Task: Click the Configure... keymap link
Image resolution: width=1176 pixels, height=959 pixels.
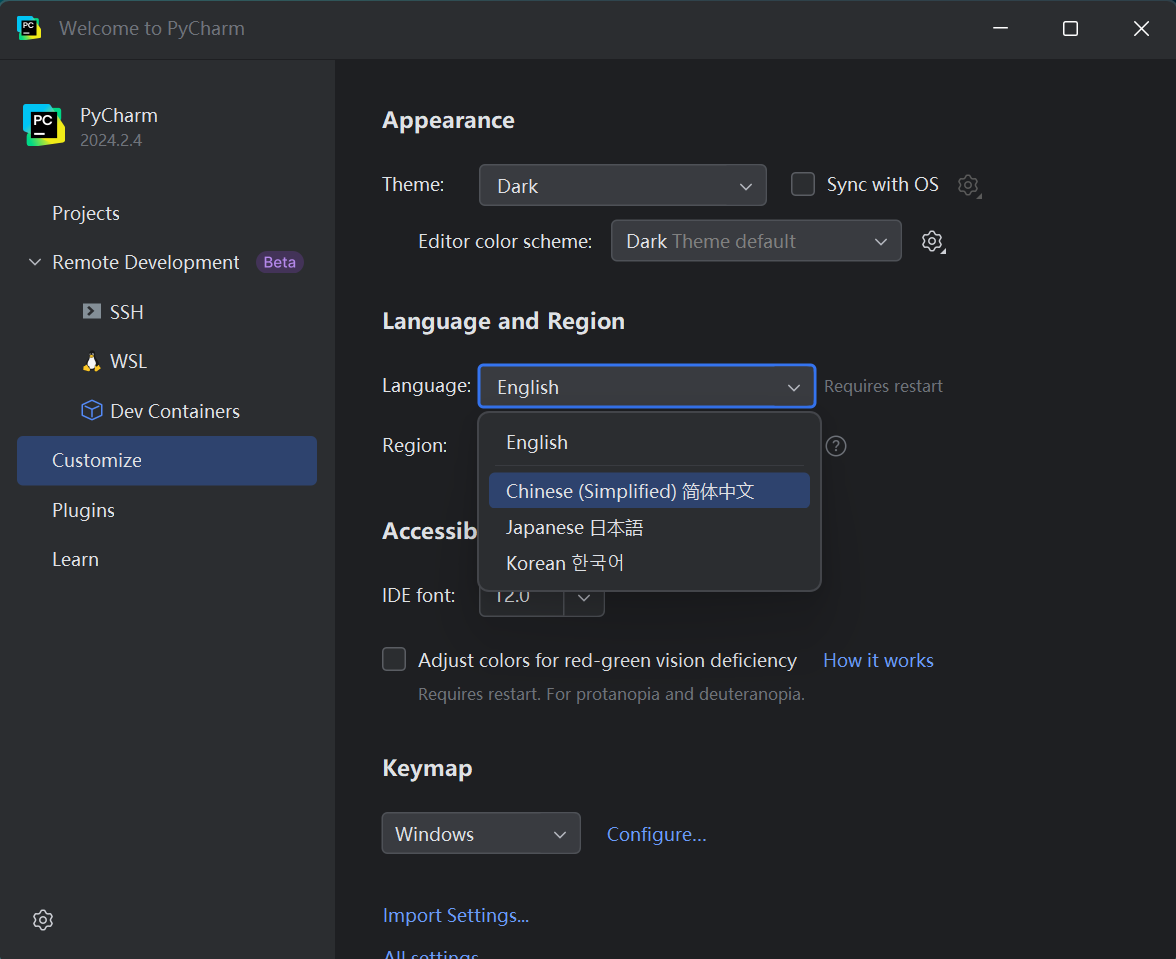Action: point(656,834)
